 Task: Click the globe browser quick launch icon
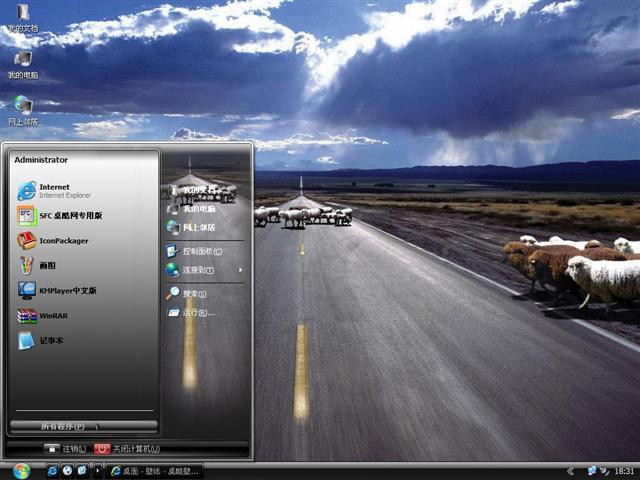tap(67, 471)
